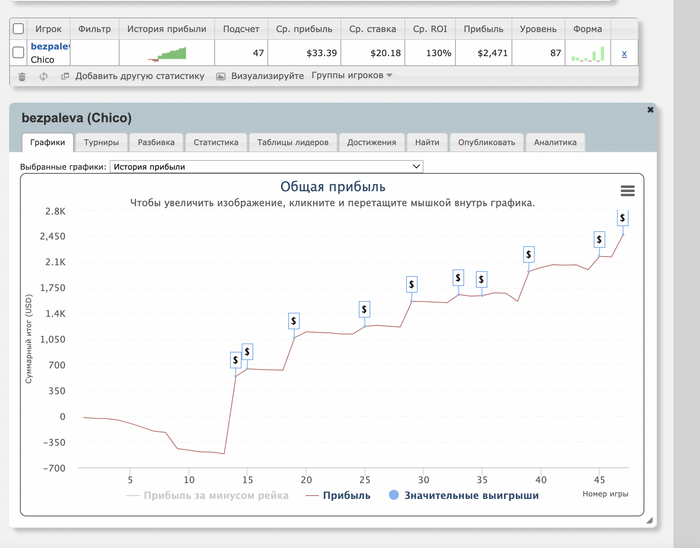
Task: Click the dollar marker at game 29
Action: (412, 284)
